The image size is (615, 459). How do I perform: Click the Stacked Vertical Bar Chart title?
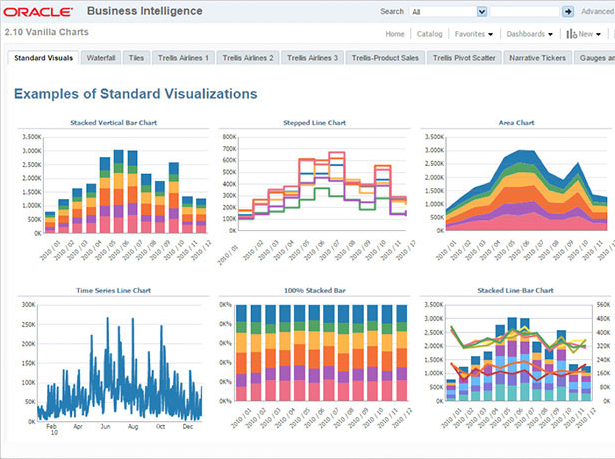pos(113,122)
